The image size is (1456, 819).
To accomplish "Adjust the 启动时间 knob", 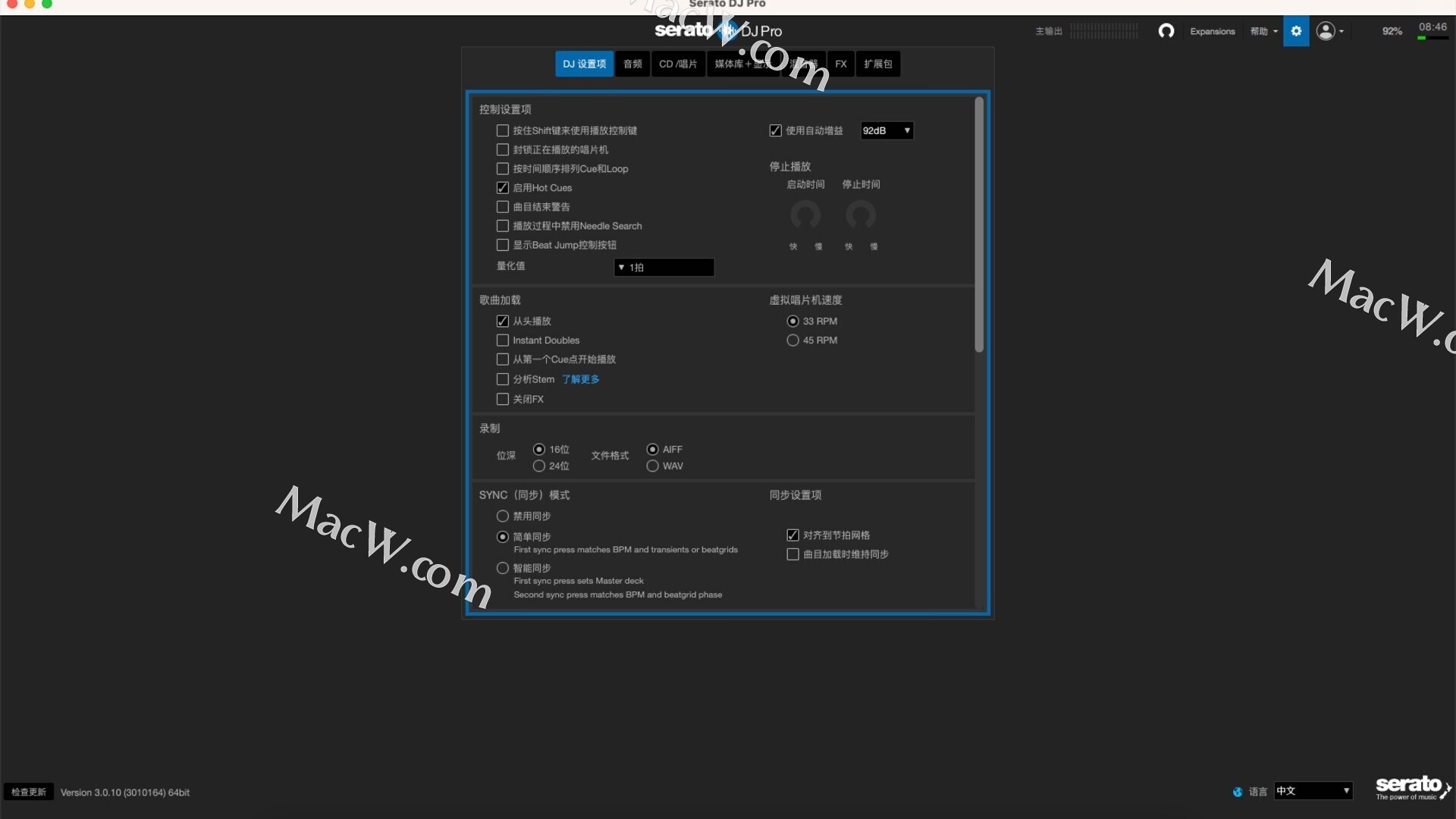I will click(x=805, y=215).
